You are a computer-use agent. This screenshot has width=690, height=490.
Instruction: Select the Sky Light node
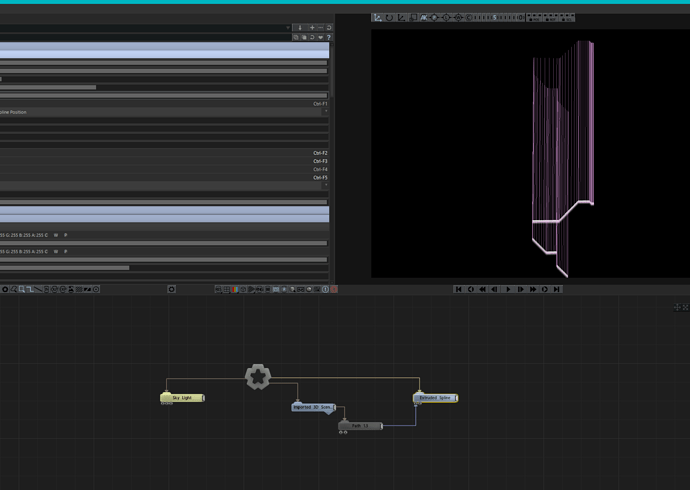tap(182, 398)
